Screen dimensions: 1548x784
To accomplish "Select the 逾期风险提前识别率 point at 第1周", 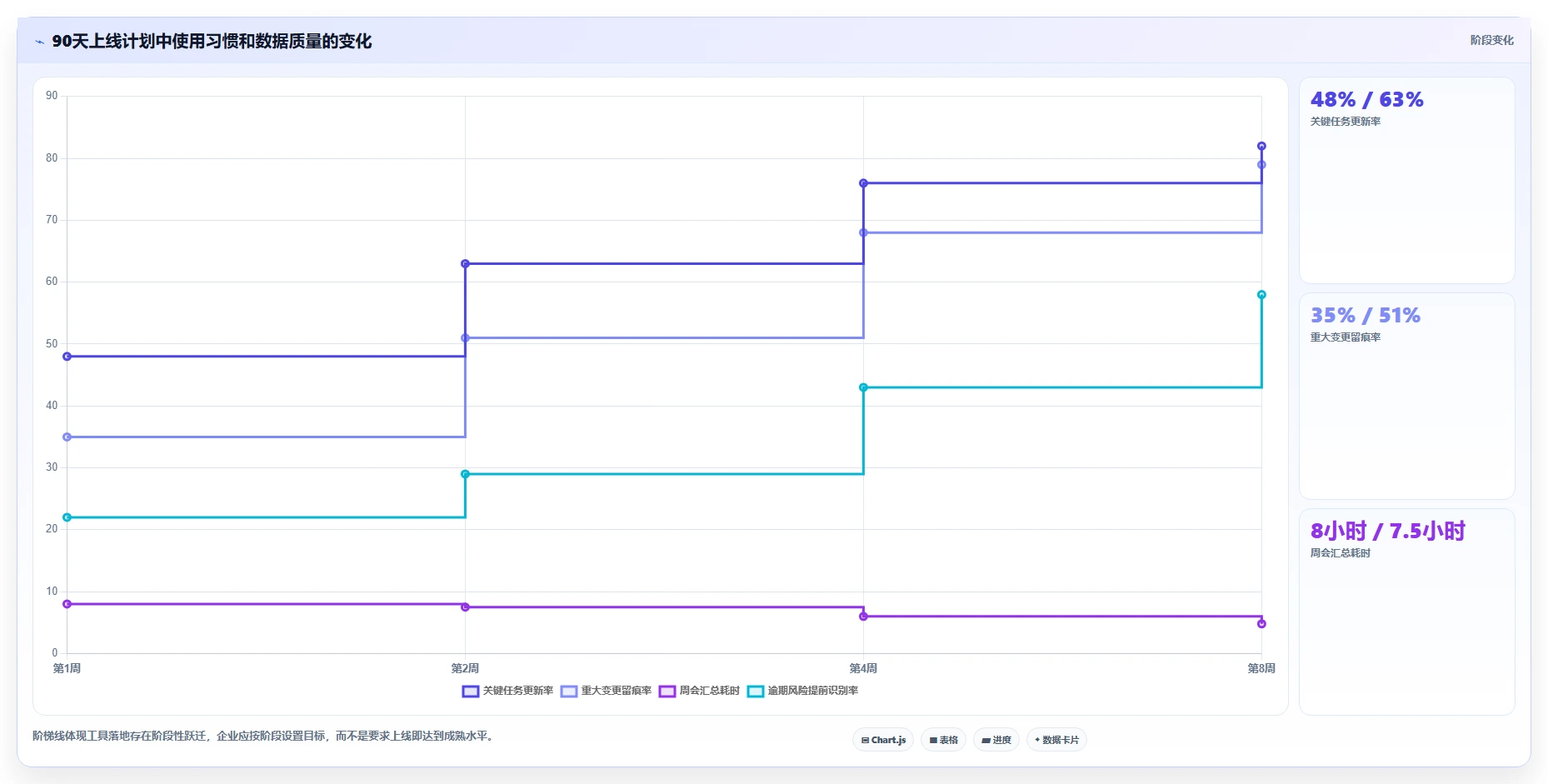I will coord(67,517).
